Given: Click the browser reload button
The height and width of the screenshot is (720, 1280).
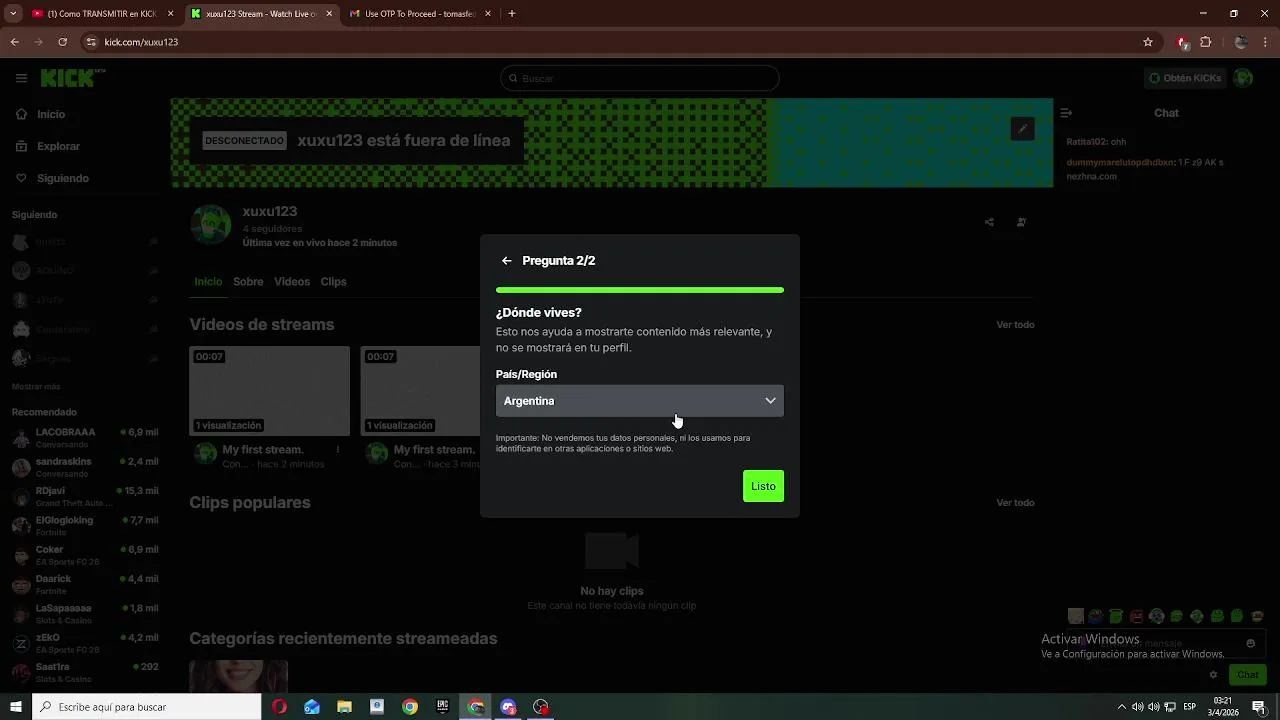Looking at the screenshot, I should click(x=62, y=42).
